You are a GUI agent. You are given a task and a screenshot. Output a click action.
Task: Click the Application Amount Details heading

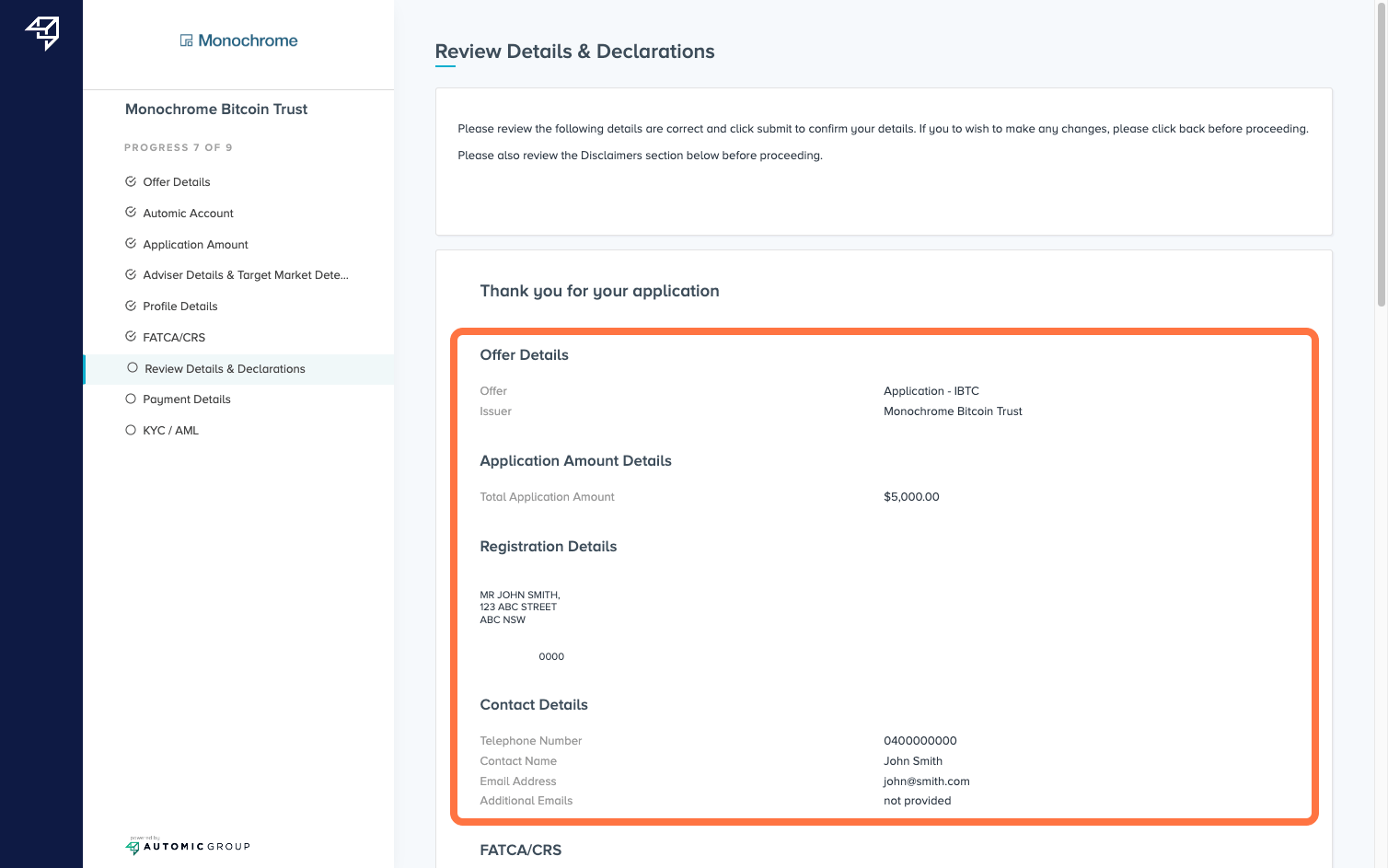(575, 460)
